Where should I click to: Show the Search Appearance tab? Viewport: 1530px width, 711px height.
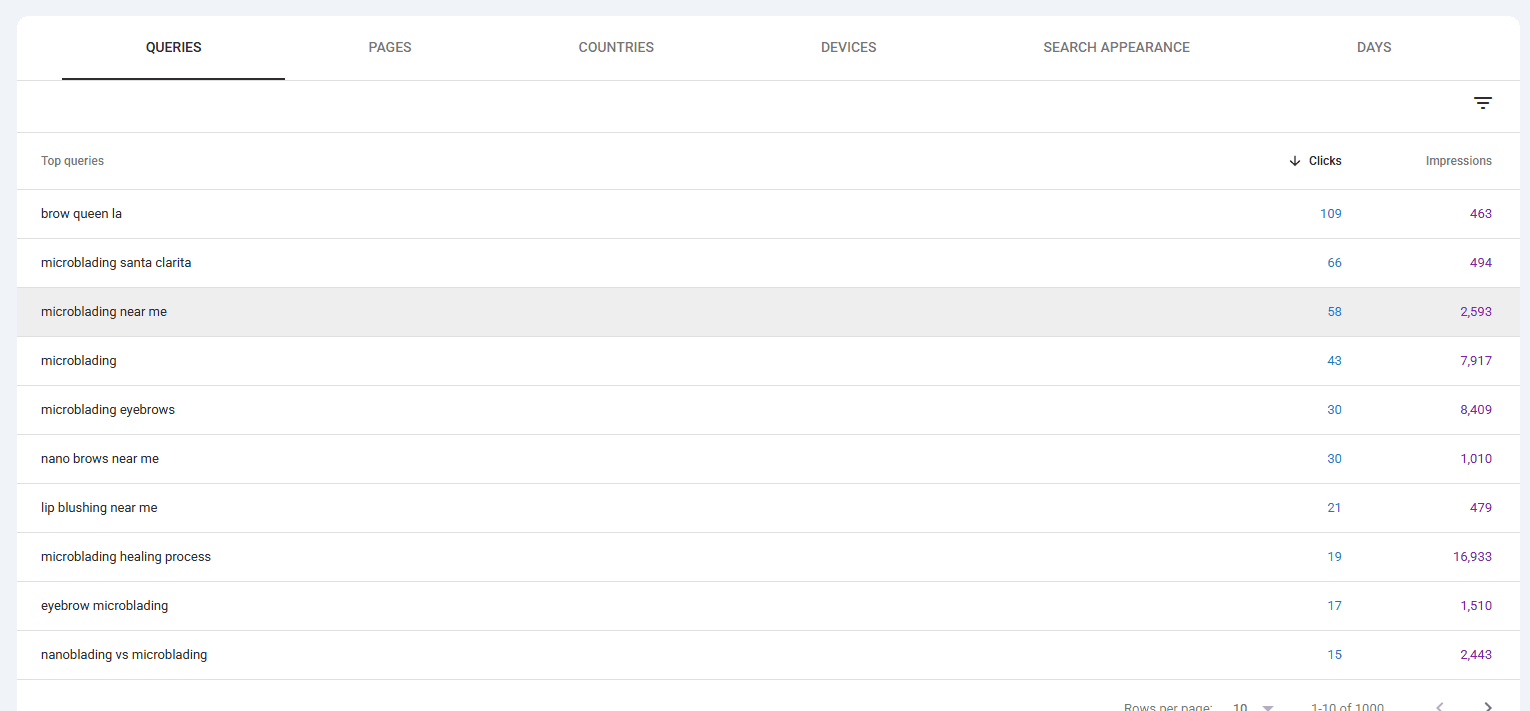[x=1116, y=47]
